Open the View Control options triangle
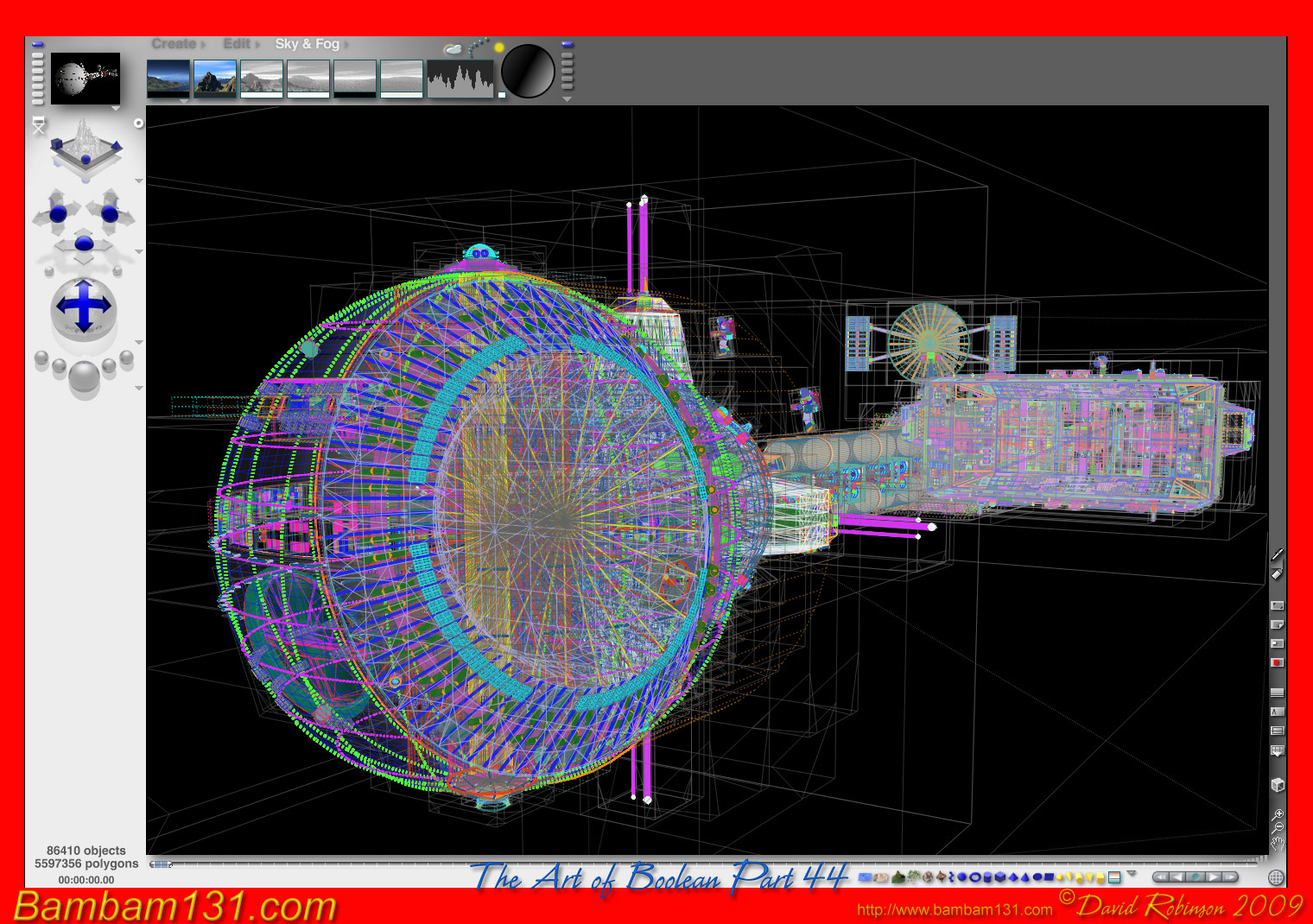 pyautogui.click(x=139, y=180)
